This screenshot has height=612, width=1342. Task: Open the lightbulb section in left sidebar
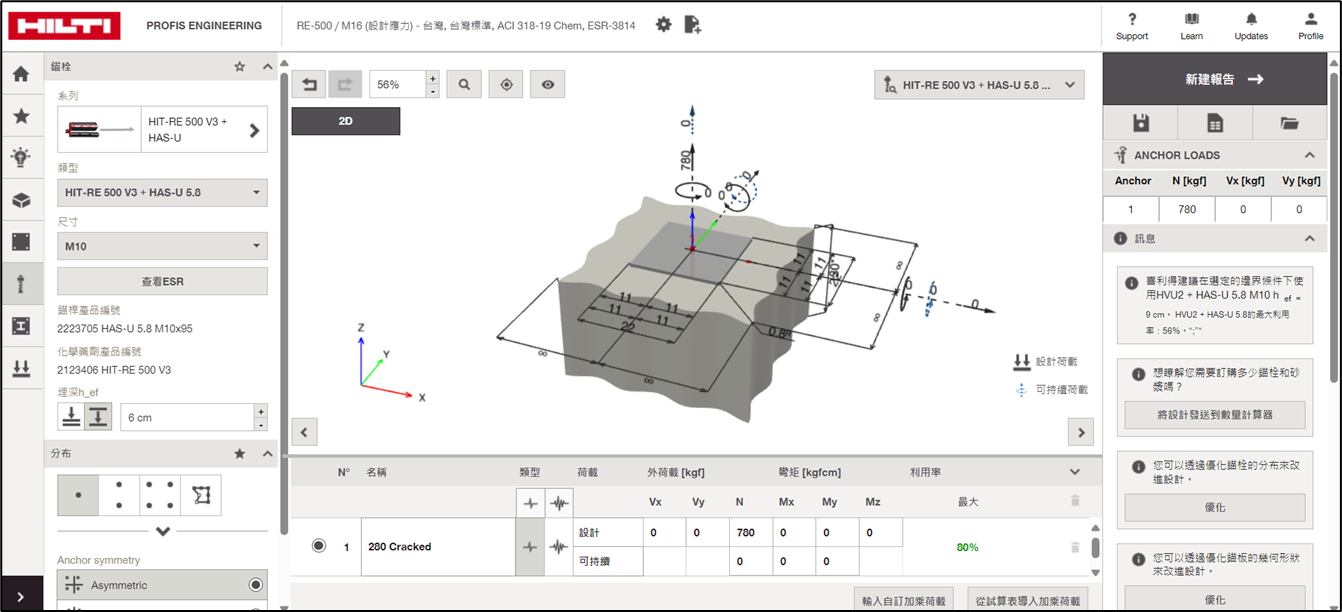point(21,157)
